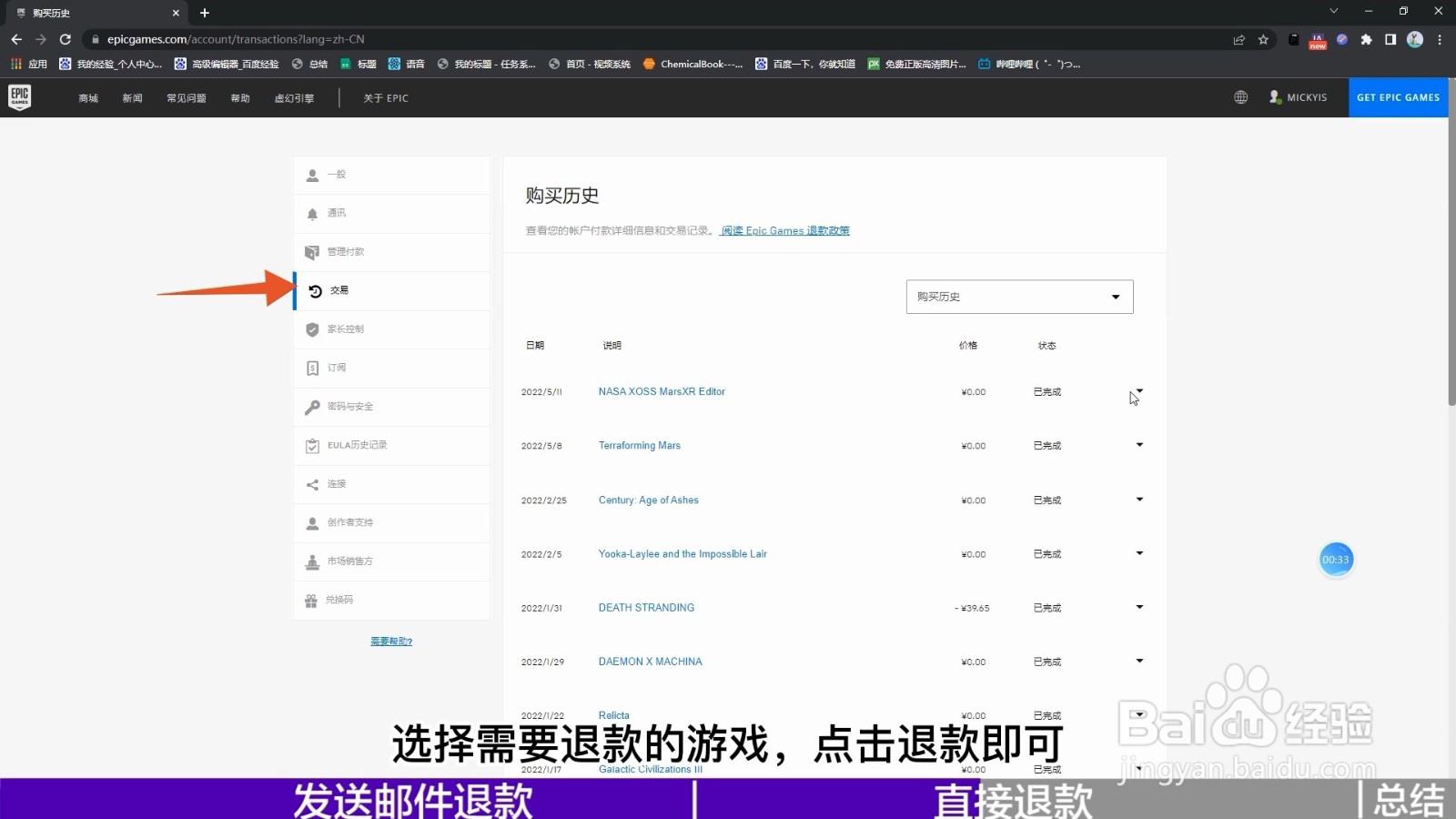Viewport: 1456px width, 819px height.
Task: Select the 管理付款 sidebar item
Action: pos(391,251)
